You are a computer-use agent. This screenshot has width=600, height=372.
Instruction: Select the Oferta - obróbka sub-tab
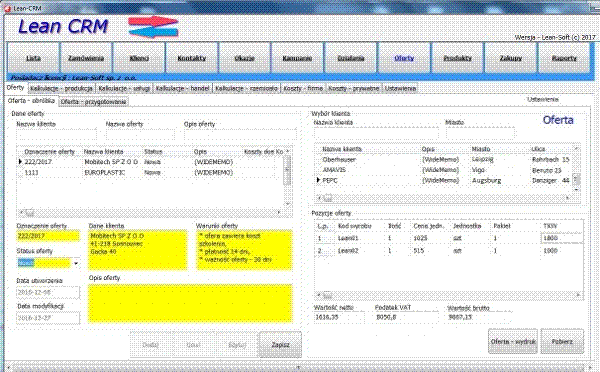pos(31,101)
